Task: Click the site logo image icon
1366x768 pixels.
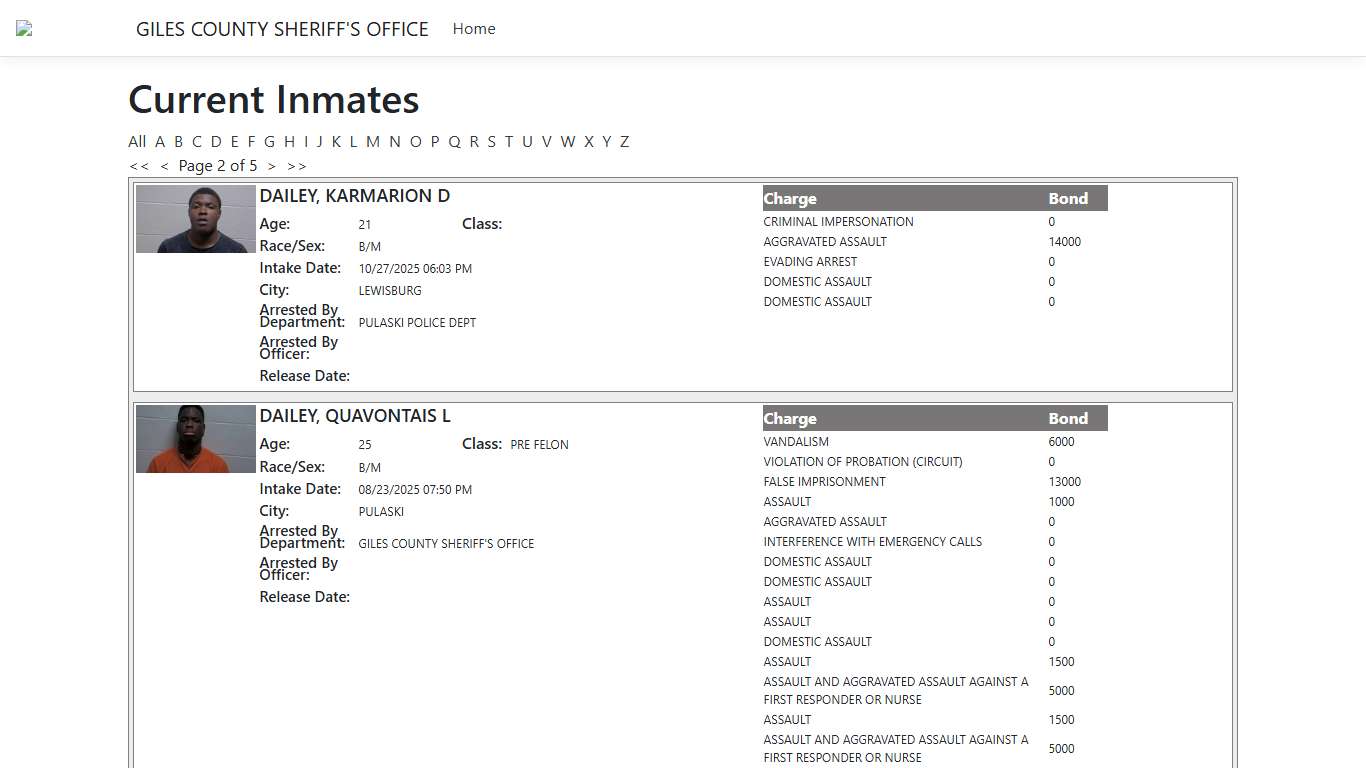Action: tap(22, 28)
